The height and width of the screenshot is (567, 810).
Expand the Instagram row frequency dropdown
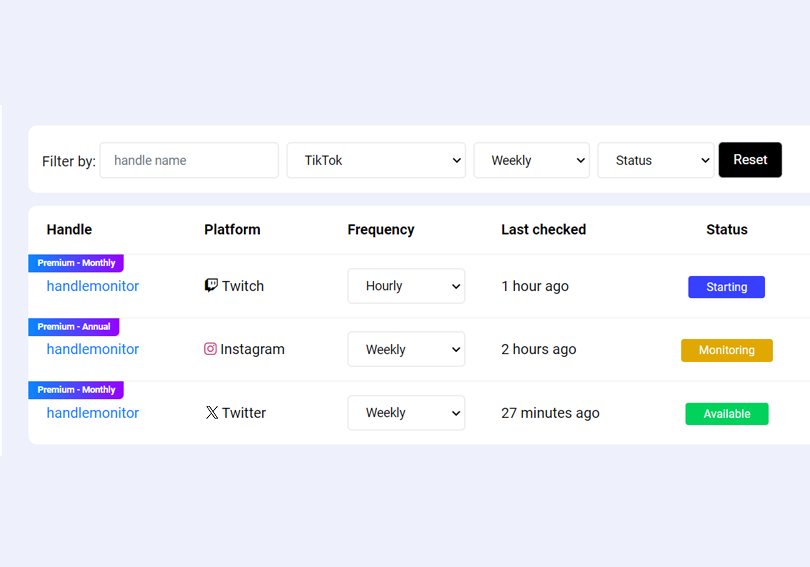[x=406, y=350]
